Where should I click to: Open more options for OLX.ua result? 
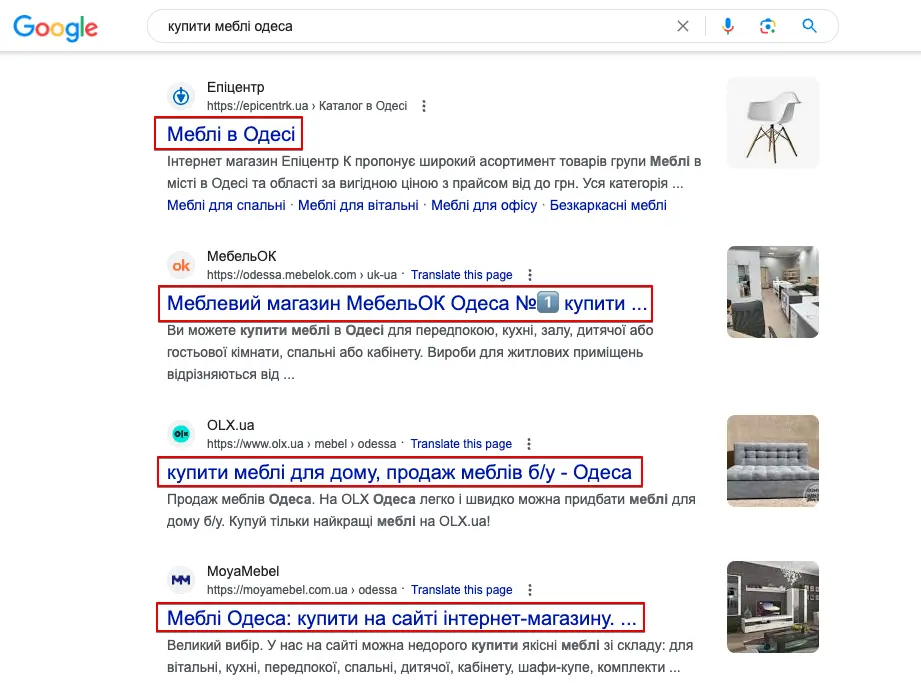(529, 444)
